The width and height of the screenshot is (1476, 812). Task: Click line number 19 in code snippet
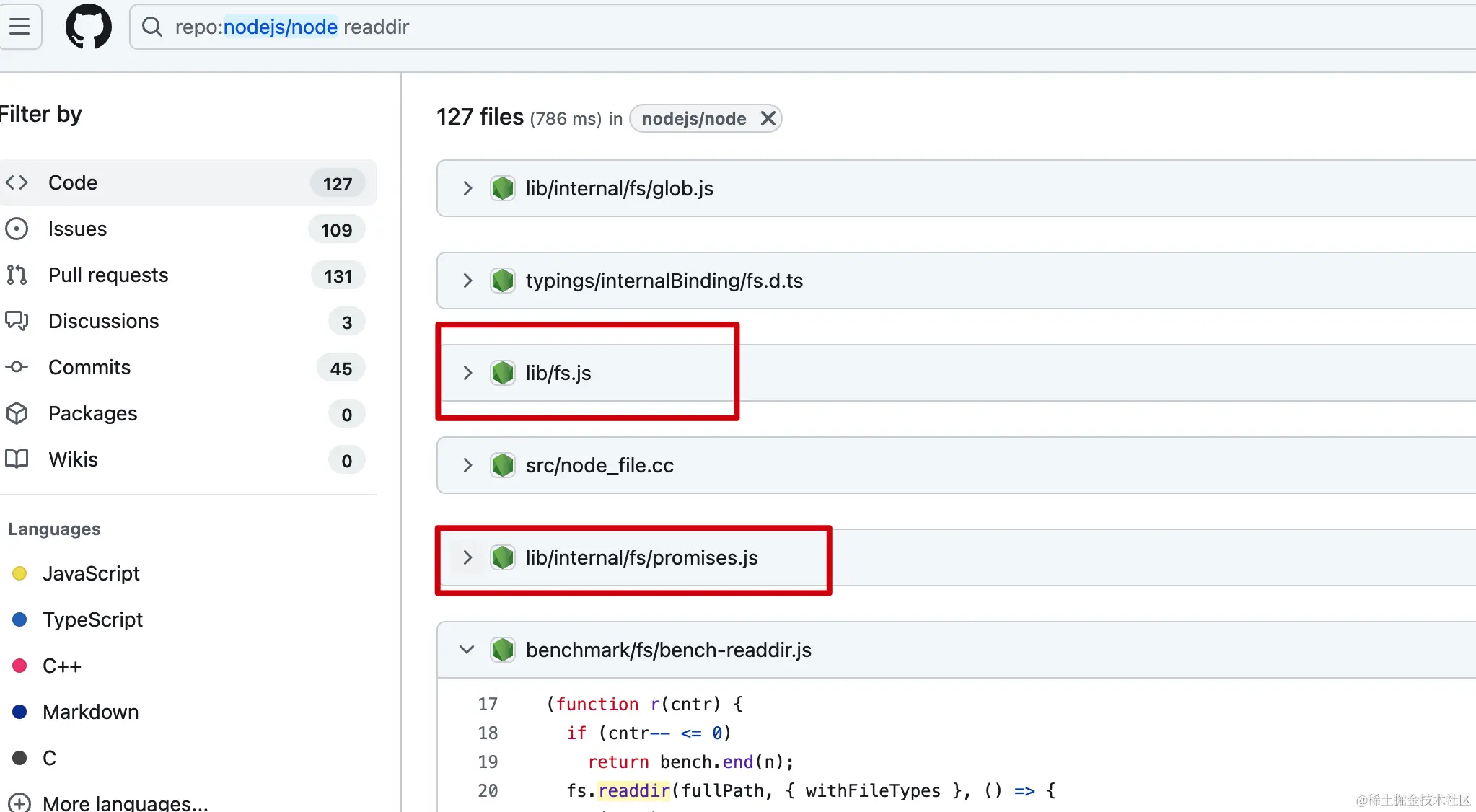pyautogui.click(x=488, y=762)
